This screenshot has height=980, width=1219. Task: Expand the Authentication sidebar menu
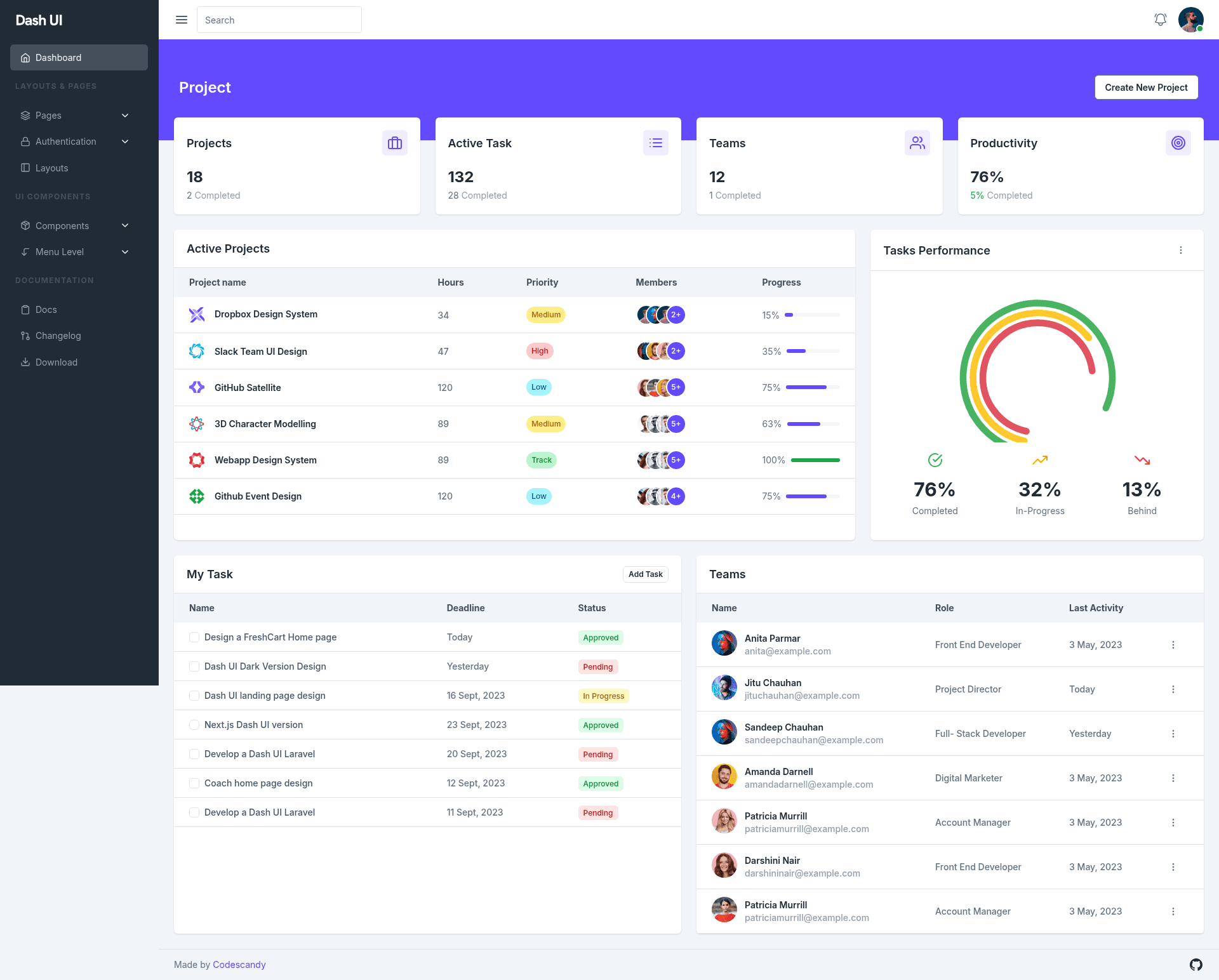(79, 142)
